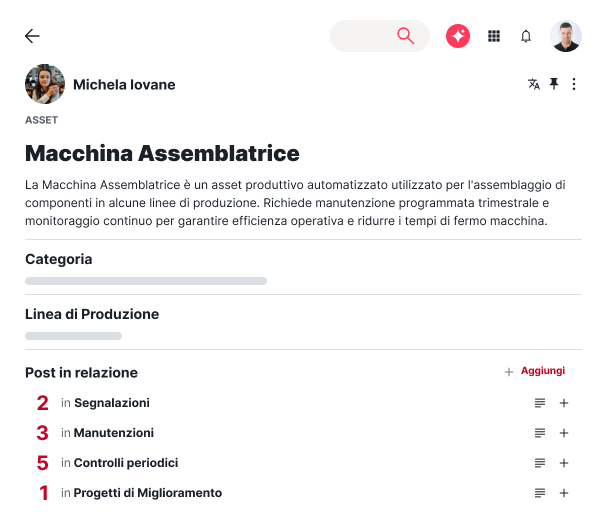Add a new Progetti di Miglioramento post

coord(564,493)
